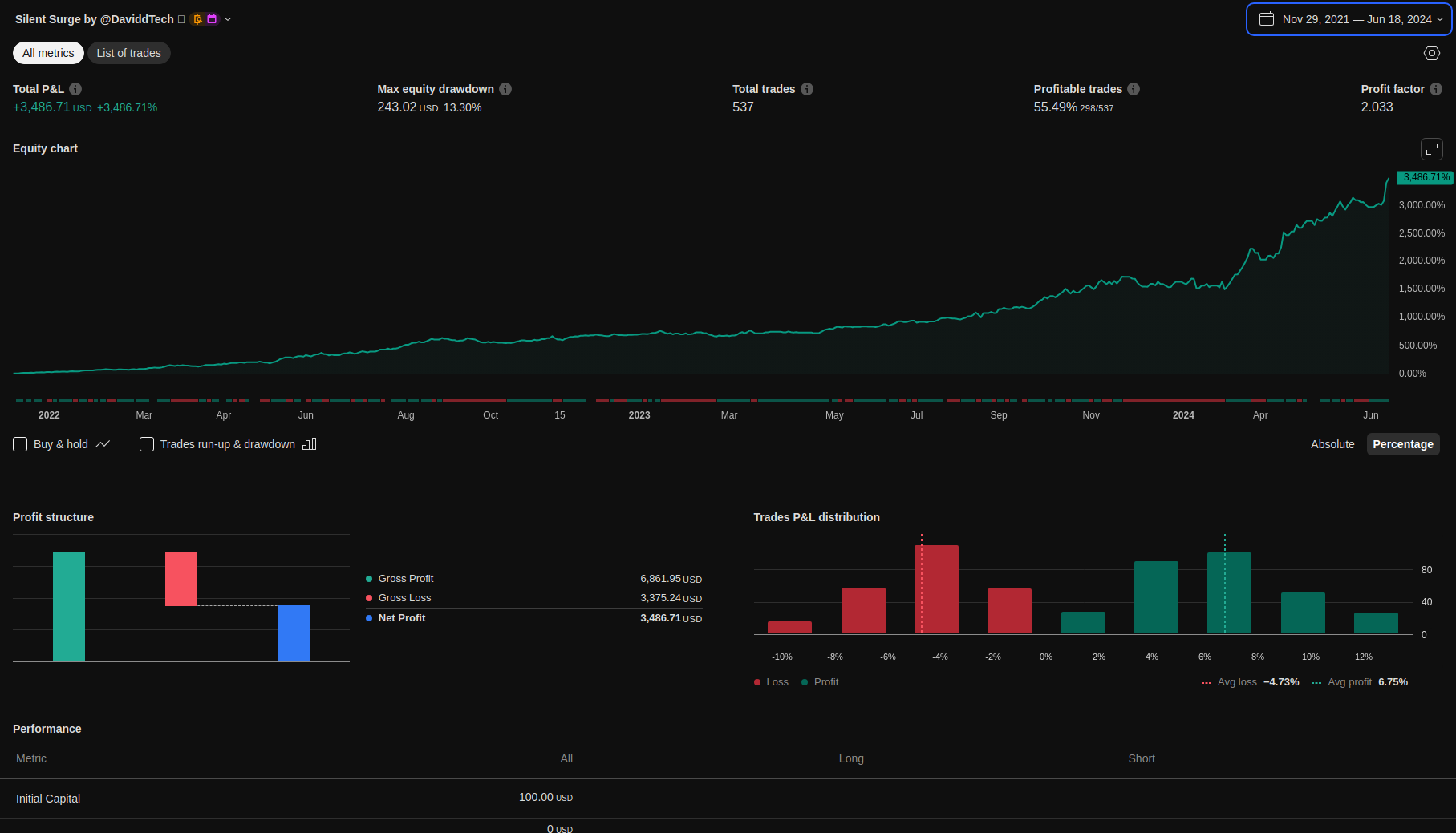Click the Silent Surge by @DaviddTech title

pos(94,19)
